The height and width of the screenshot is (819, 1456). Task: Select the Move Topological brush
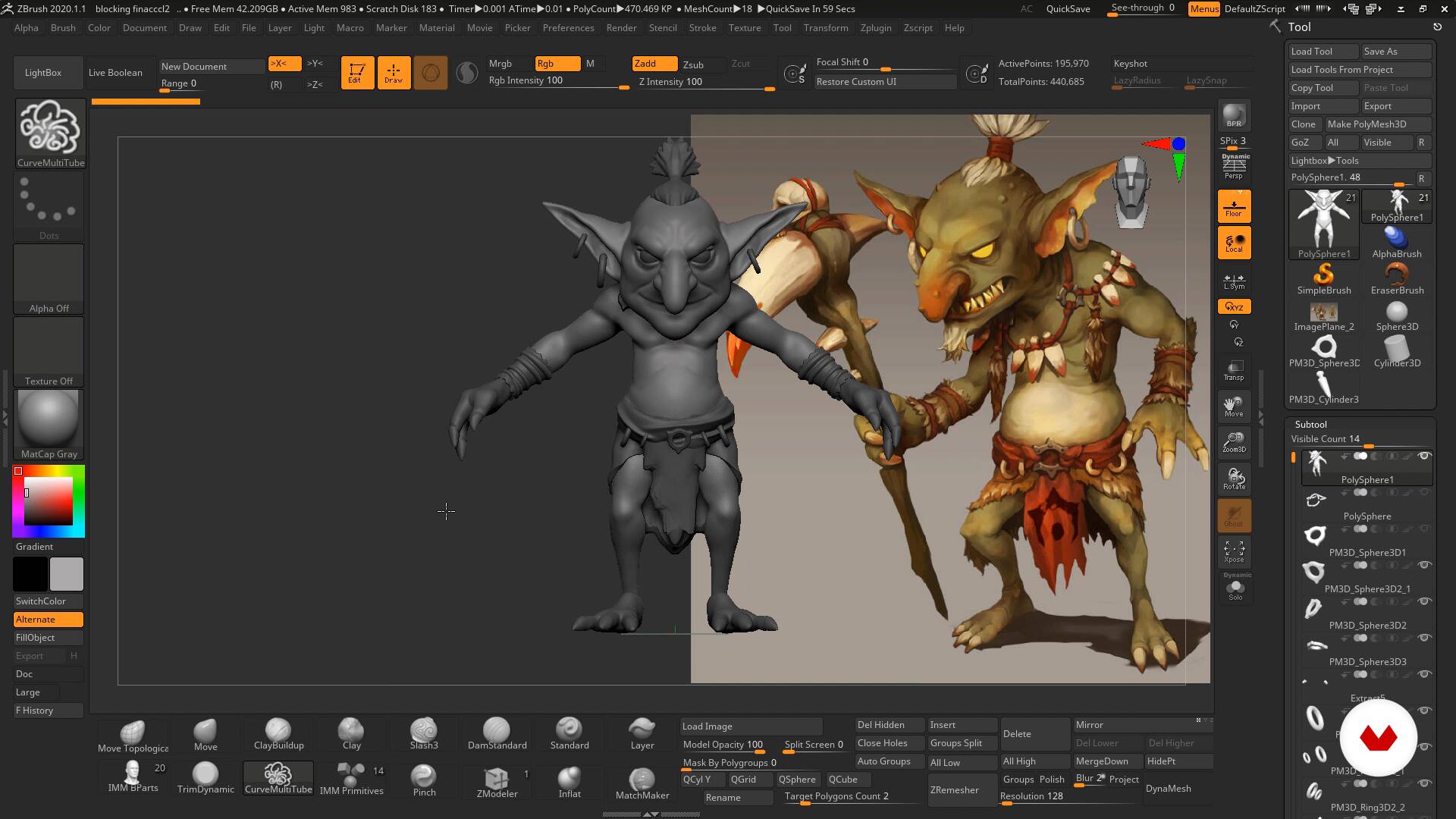tap(133, 736)
